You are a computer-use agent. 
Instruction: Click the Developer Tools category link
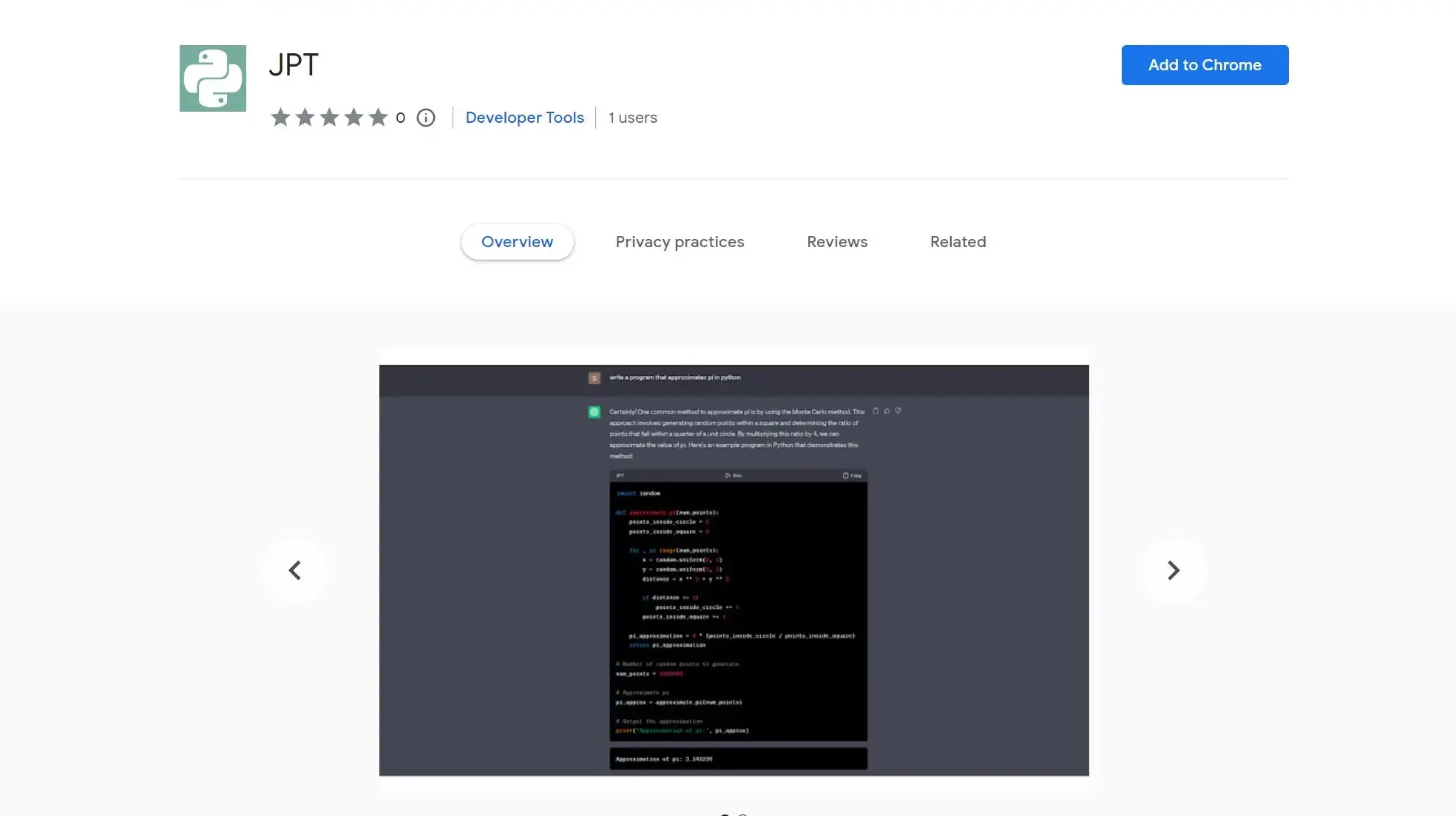tap(525, 117)
